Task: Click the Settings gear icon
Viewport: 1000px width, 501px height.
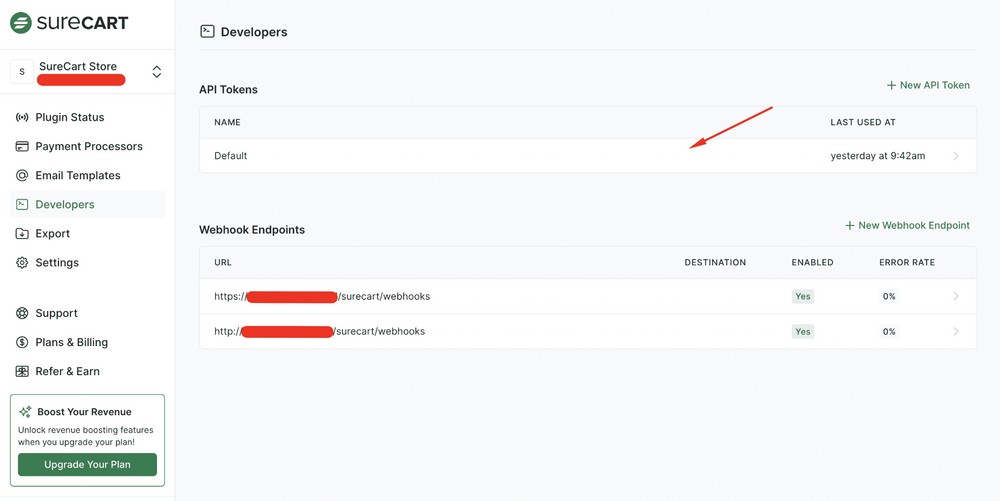Action: (22, 262)
